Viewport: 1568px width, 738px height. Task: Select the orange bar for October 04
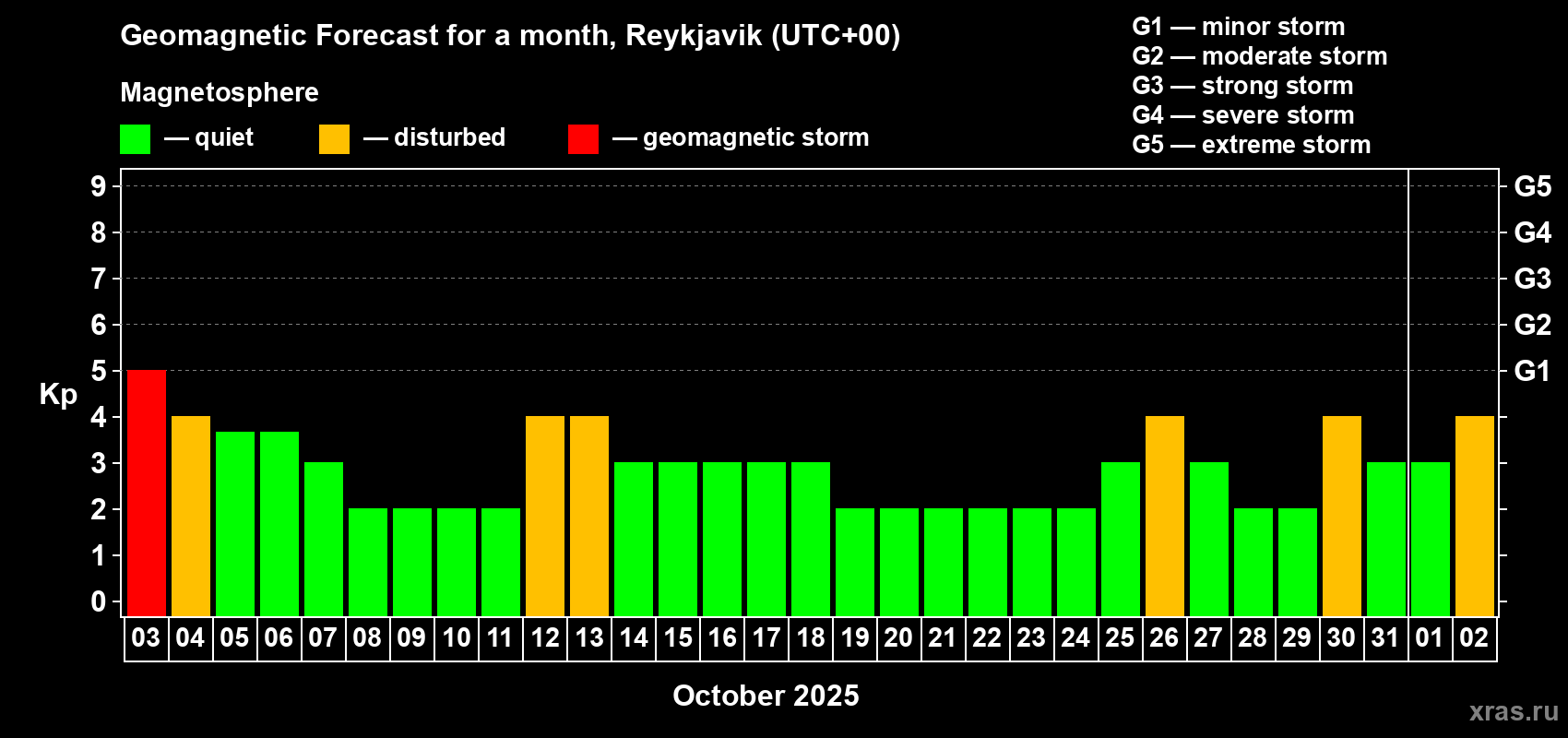[191, 516]
